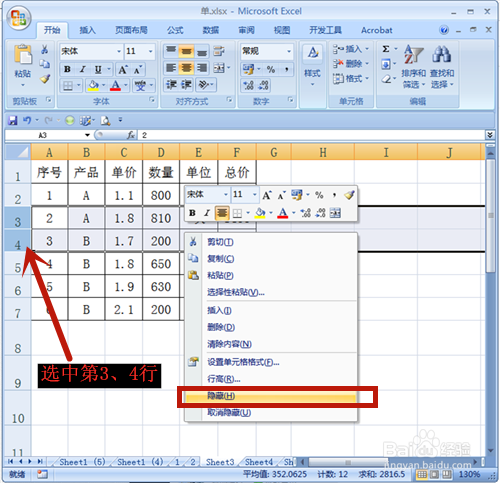
Task: Click the ribbon Decrease Indent icon
Action: (x=171, y=85)
